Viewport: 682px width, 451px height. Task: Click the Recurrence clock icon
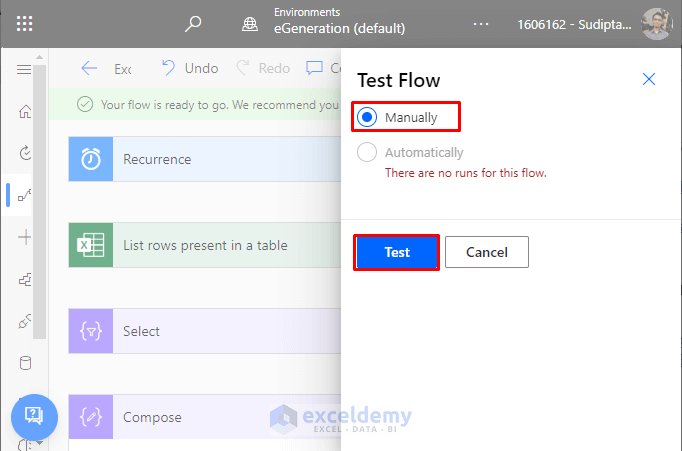coord(91,159)
